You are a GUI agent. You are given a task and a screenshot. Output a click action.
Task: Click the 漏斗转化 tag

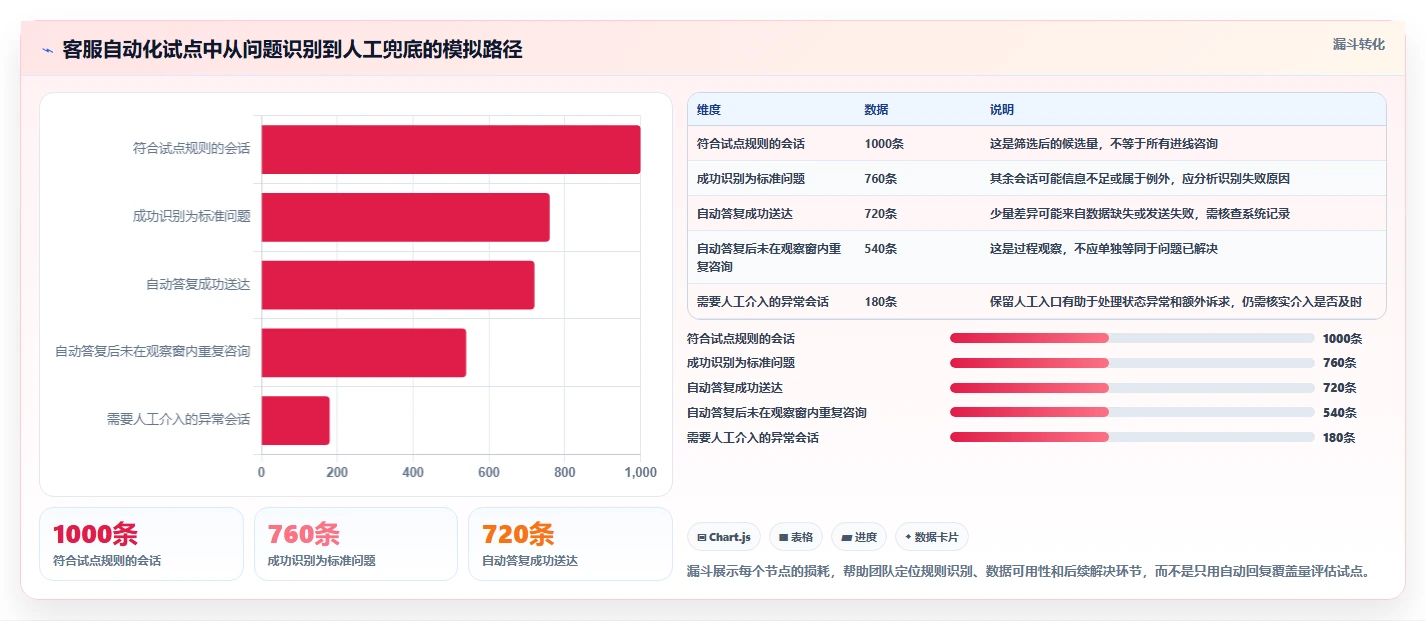tap(1359, 44)
